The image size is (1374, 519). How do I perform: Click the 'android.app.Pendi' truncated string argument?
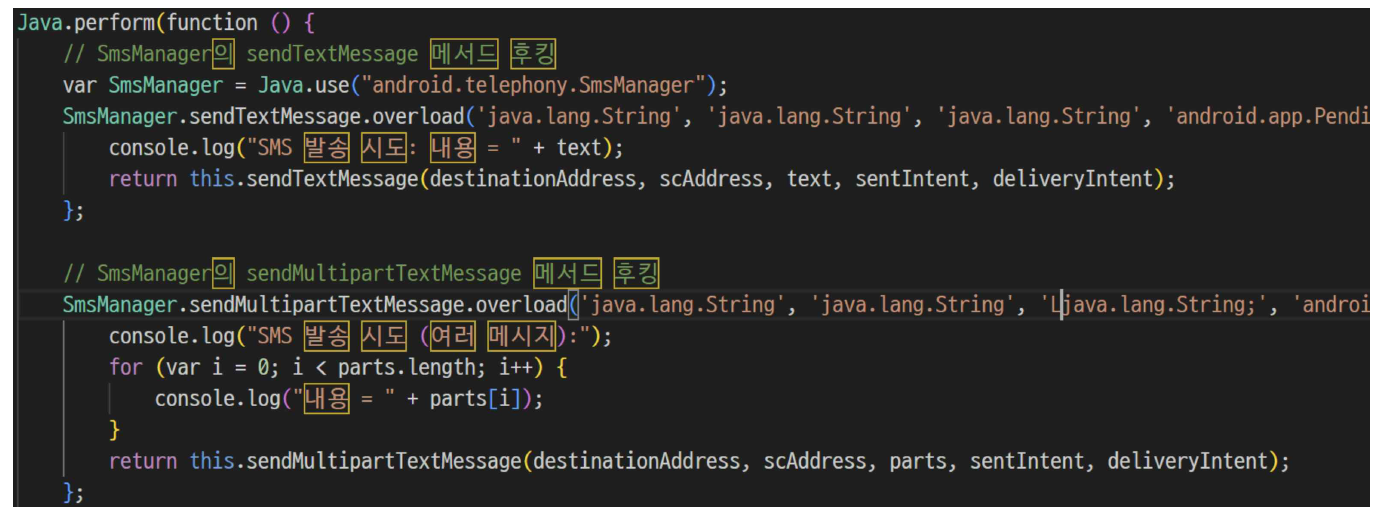1267,116
